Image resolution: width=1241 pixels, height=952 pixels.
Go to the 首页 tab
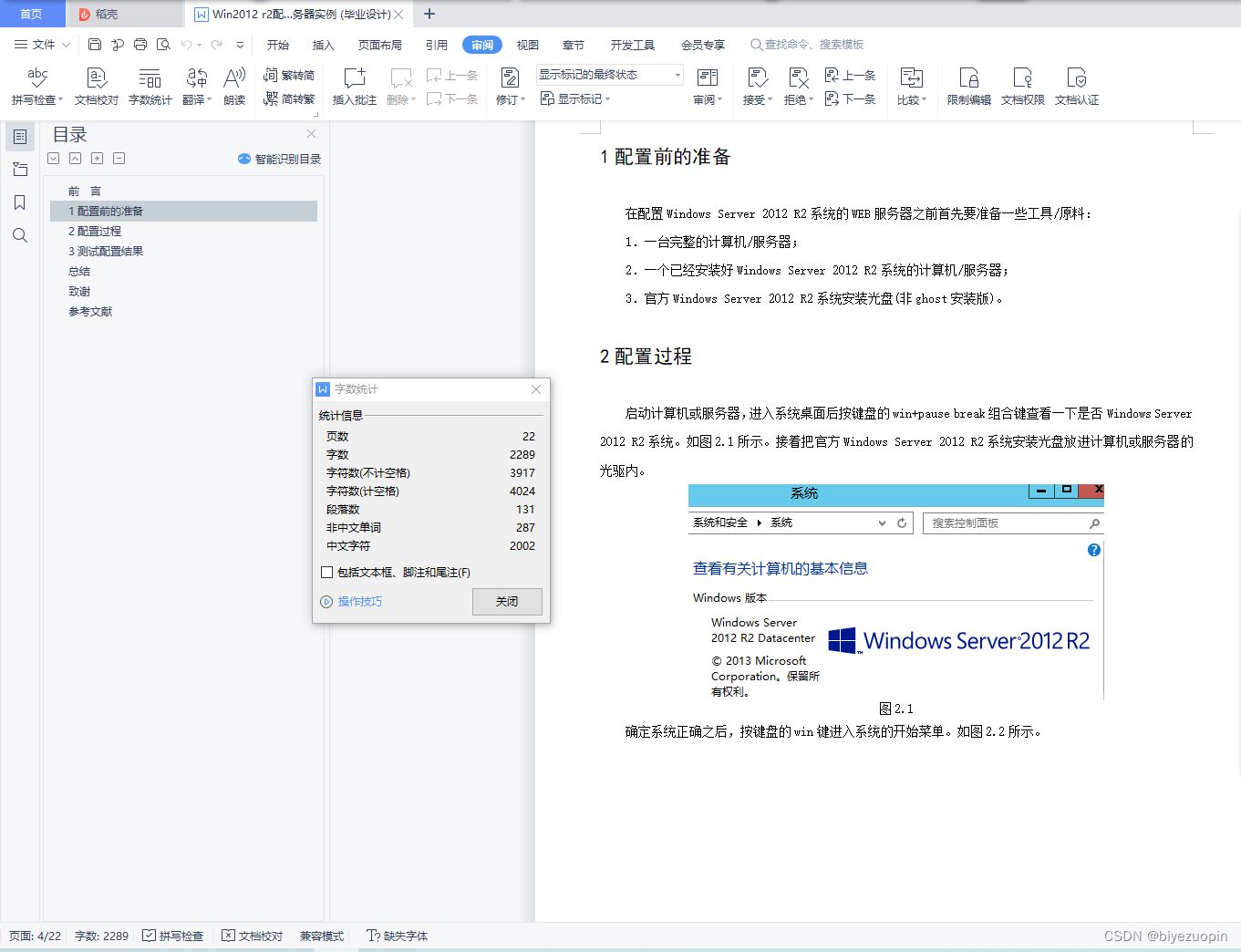tap(32, 14)
